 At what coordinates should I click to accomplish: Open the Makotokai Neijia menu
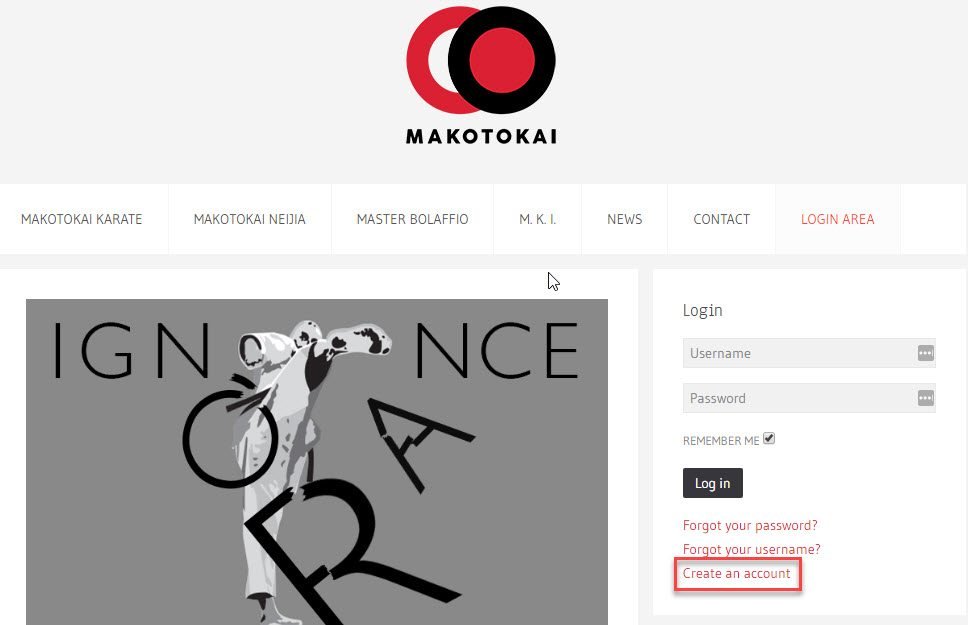coord(249,219)
